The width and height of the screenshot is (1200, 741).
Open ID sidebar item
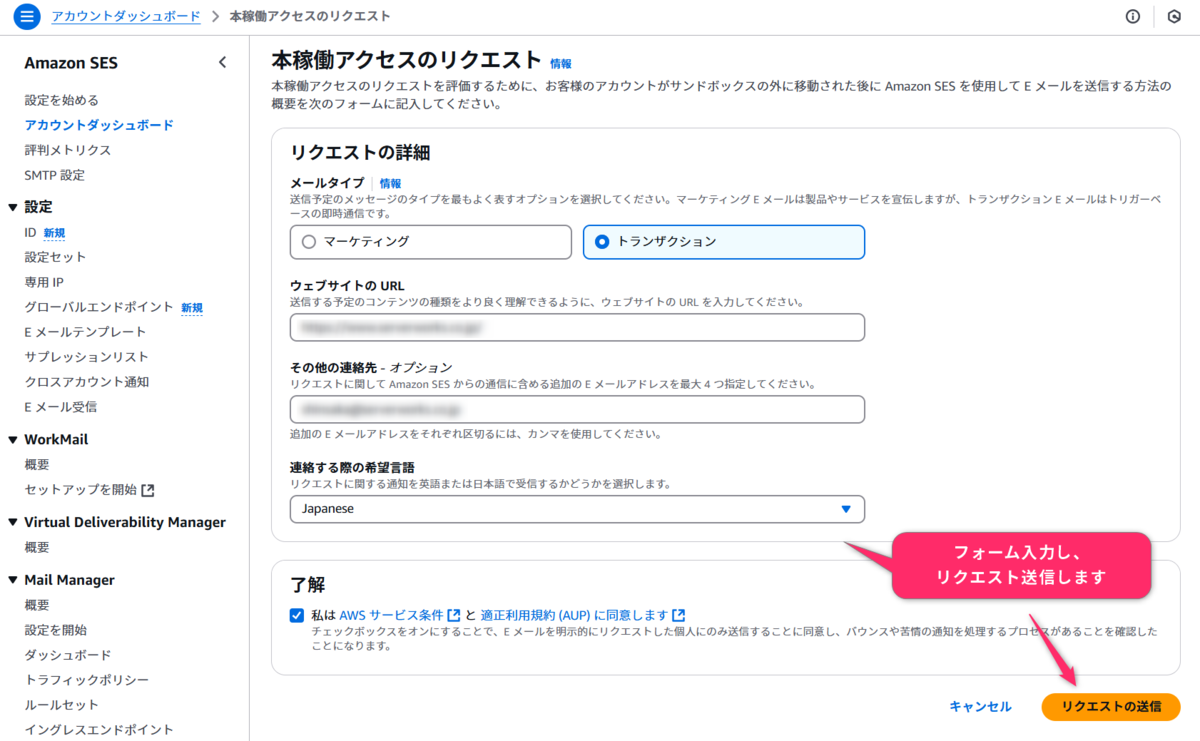pos(30,233)
